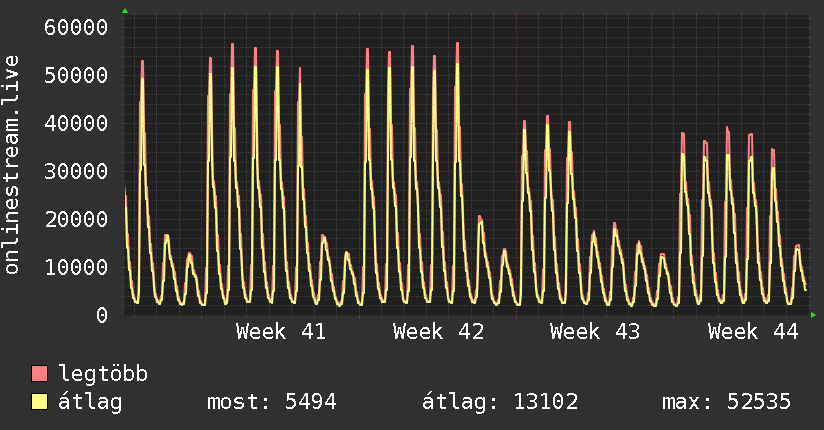The height and width of the screenshot is (430, 824).
Task: Click the Week 43 axis label
Action: tap(595, 332)
